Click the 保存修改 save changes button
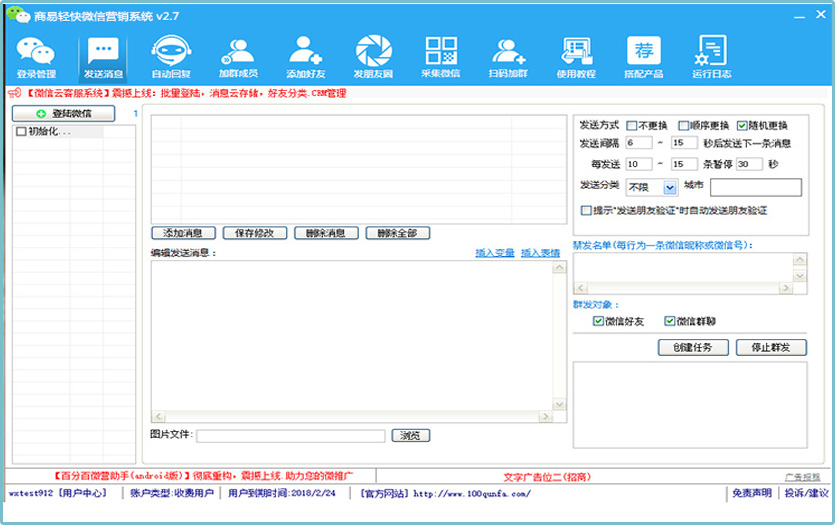Image resolution: width=835 pixels, height=525 pixels. pos(255,233)
